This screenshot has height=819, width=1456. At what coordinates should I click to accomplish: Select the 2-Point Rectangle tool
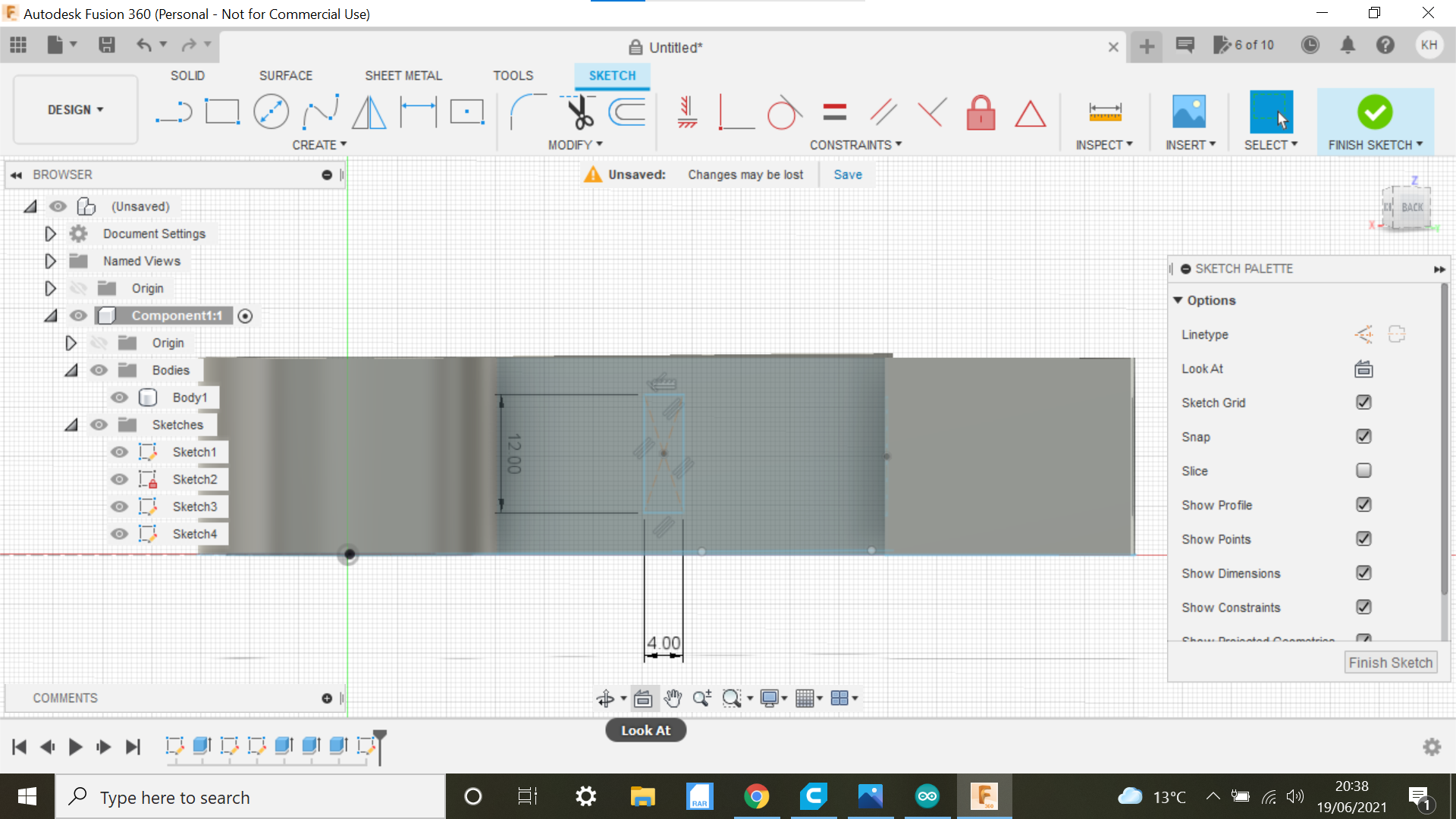pyautogui.click(x=222, y=112)
